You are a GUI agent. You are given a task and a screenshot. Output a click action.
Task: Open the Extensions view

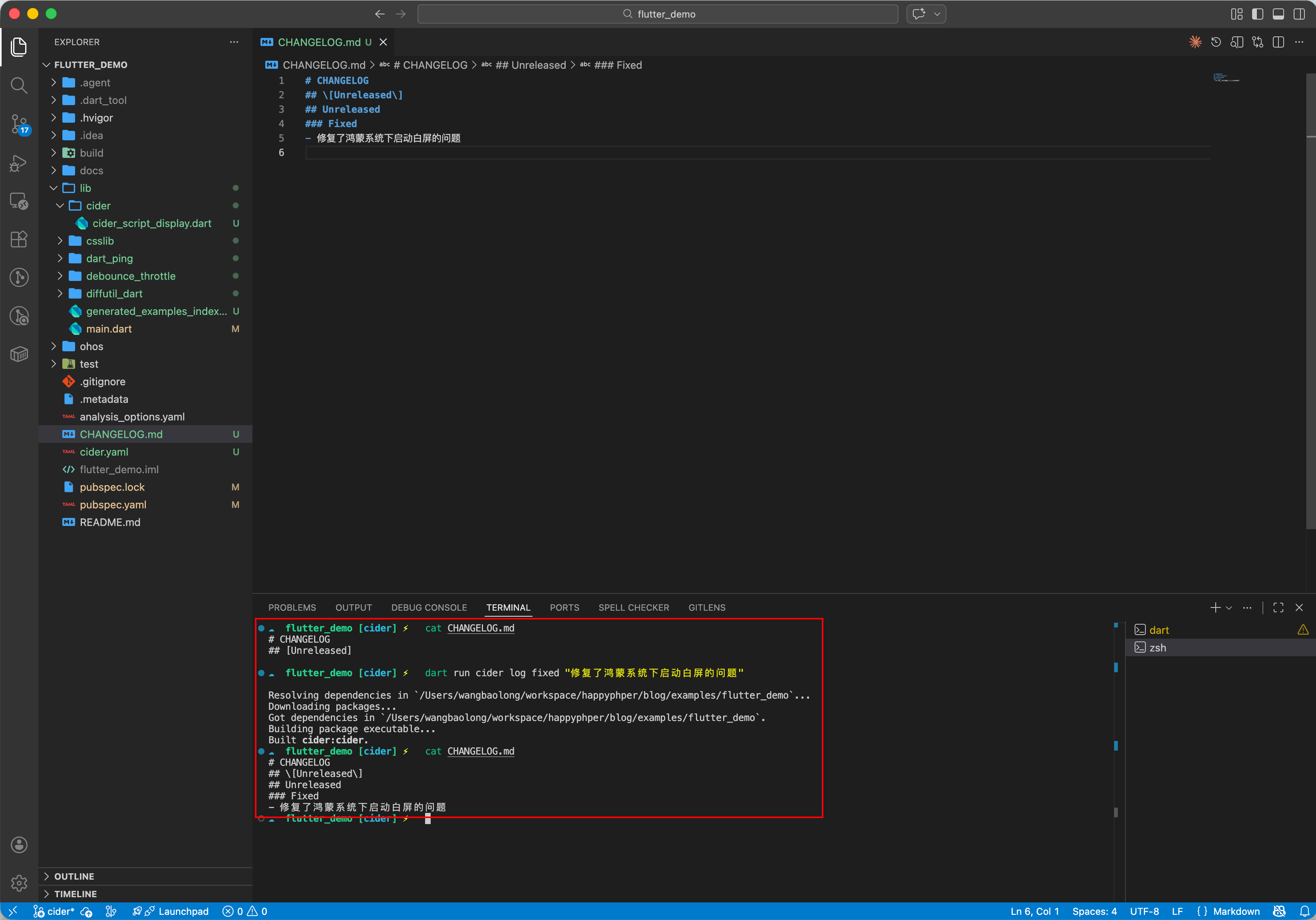[19, 239]
